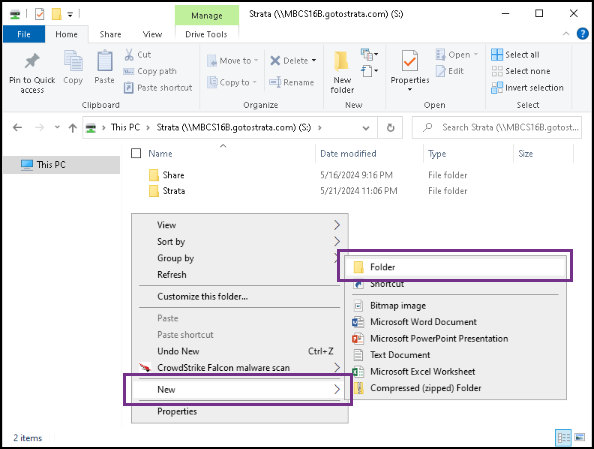Click the Refresh address bar icon
This screenshot has height=449, width=594.
tap(390, 128)
